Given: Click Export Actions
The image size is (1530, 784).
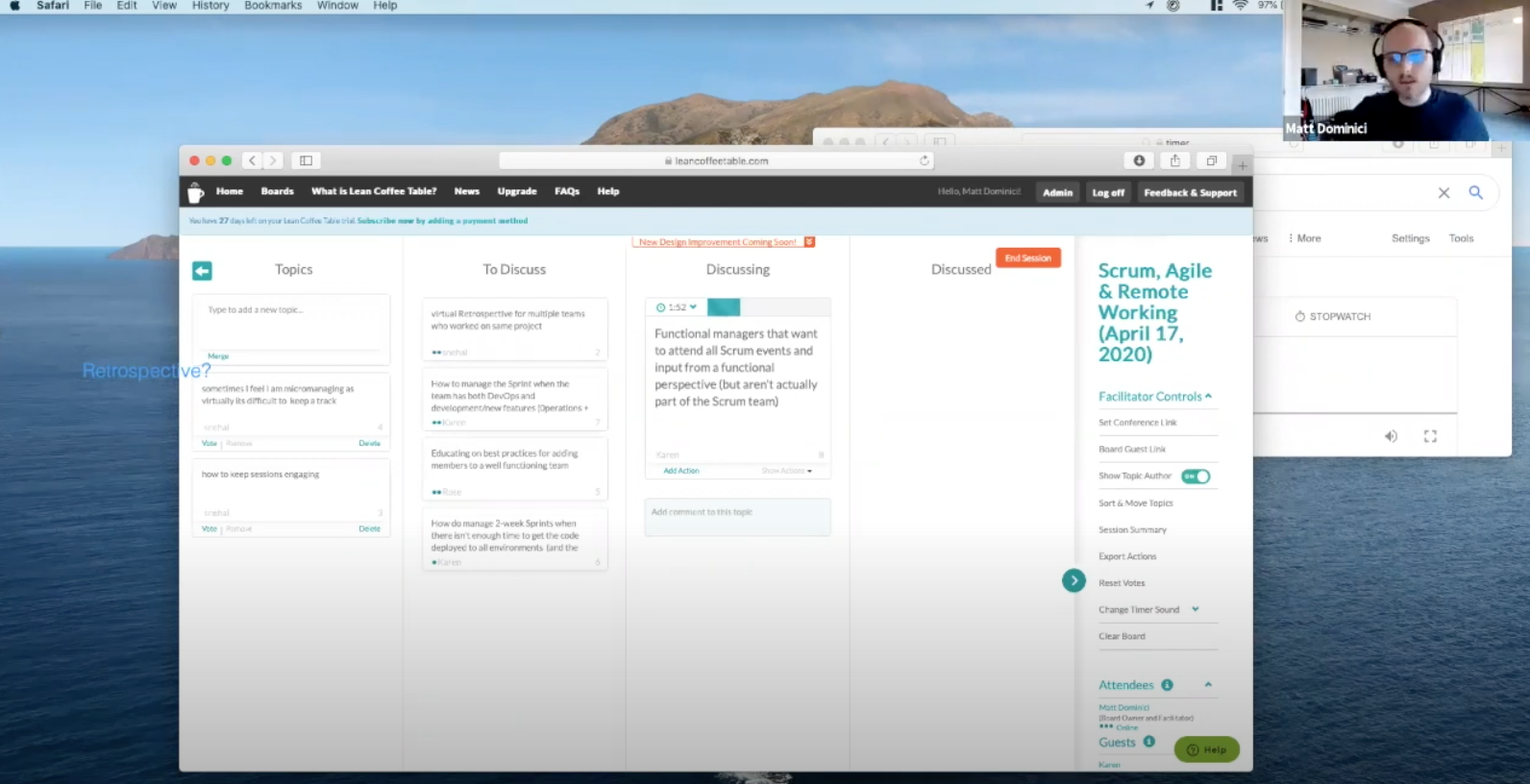Looking at the screenshot, I should 1127,556.
